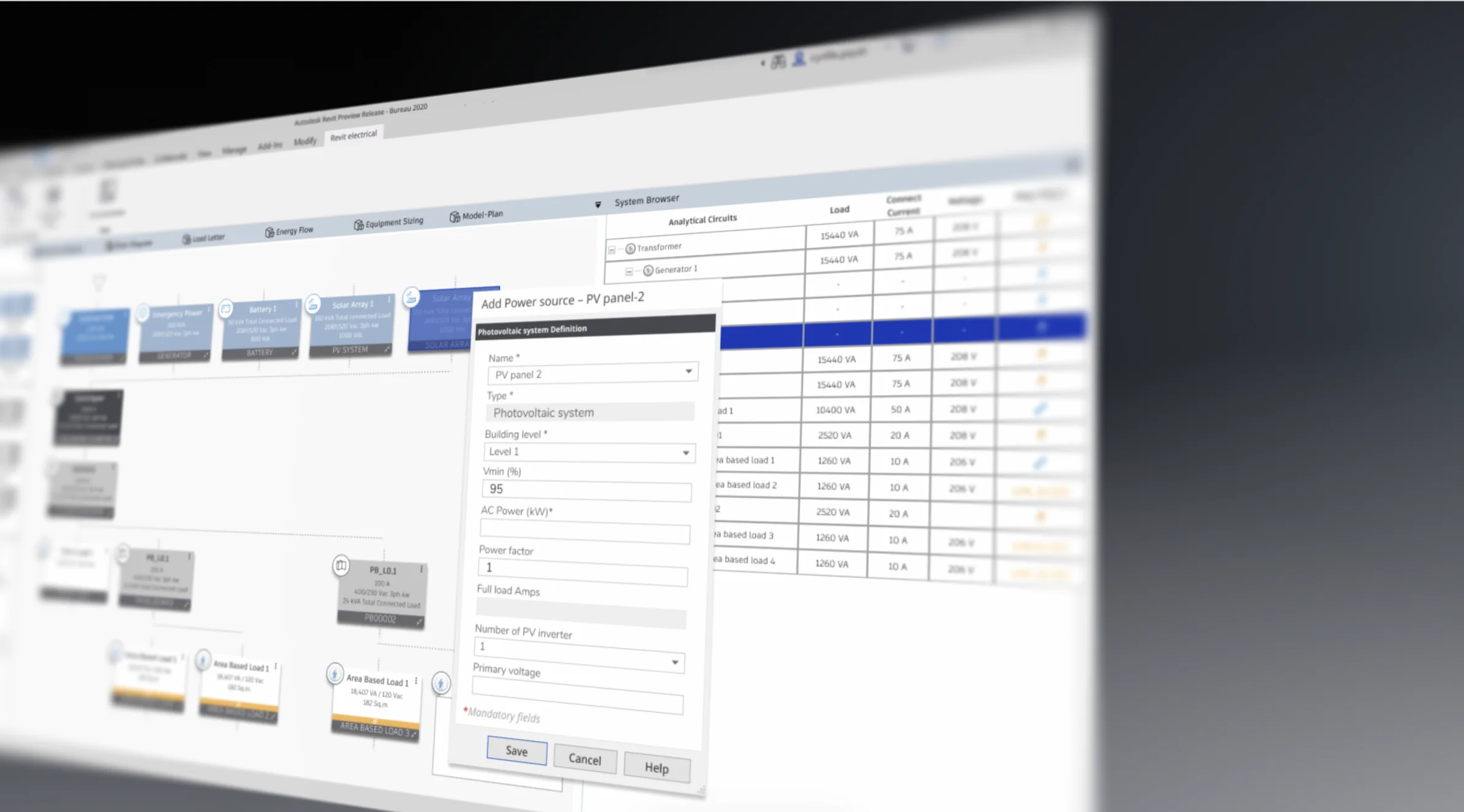Select the highlighted blue row in System Browser
Image resolution: width=1464 pixels, height=812 pixels.
click(x=902, y=331)
